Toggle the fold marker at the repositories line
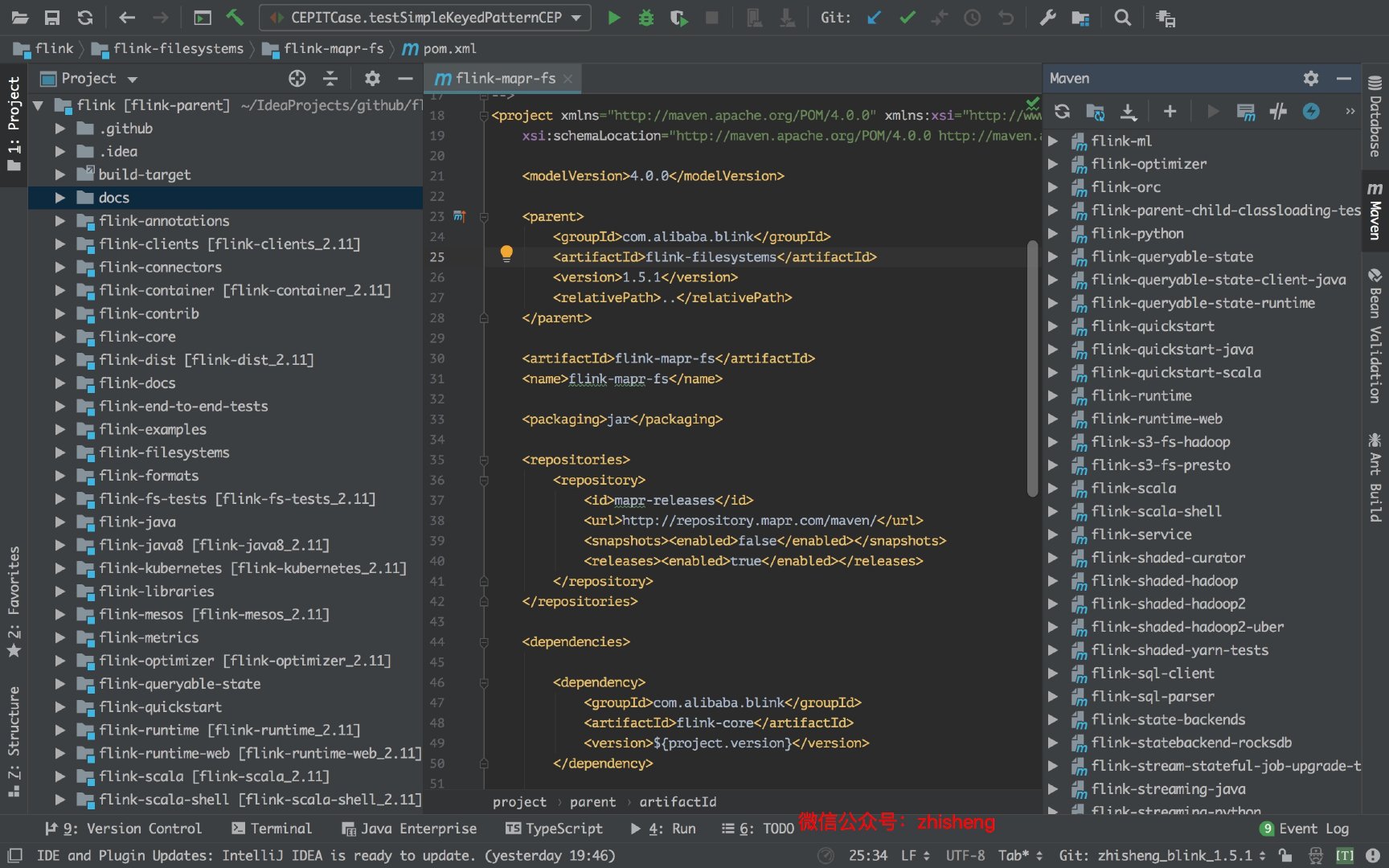This screenshot has width=1389, height=868. [x=484, y=460]
